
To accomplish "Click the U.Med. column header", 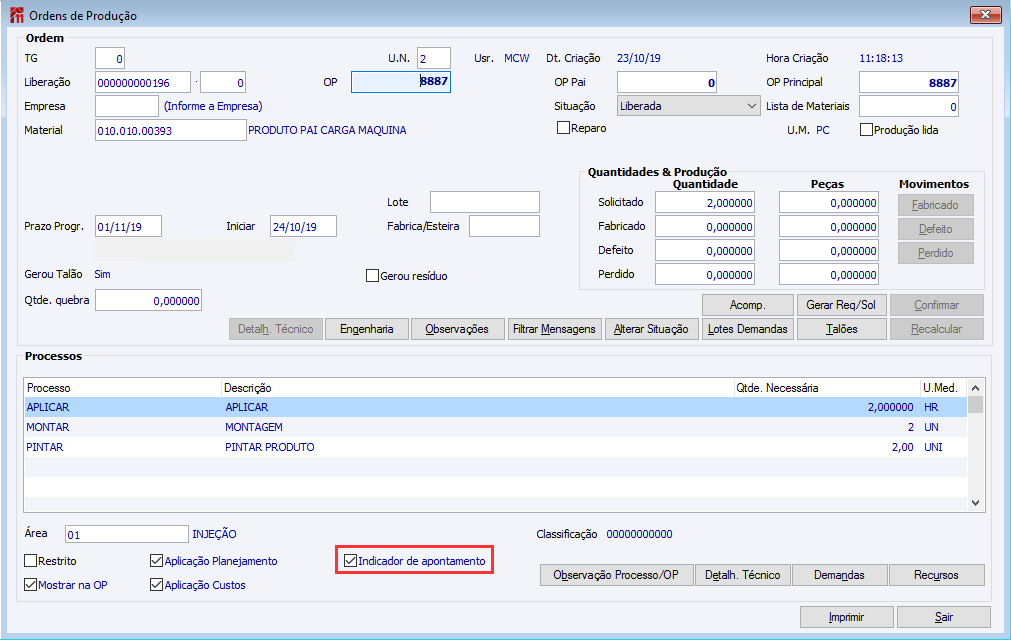I will tap(943, 388).
